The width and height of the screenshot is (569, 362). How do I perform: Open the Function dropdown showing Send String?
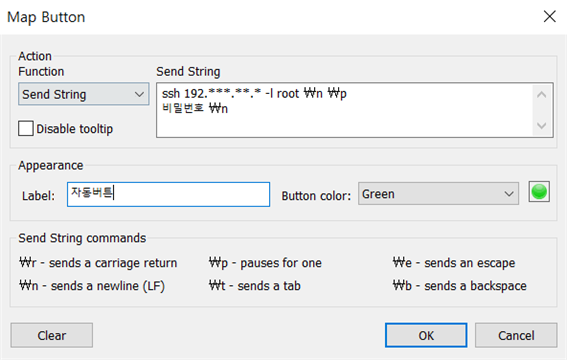(x=83, y=94)
